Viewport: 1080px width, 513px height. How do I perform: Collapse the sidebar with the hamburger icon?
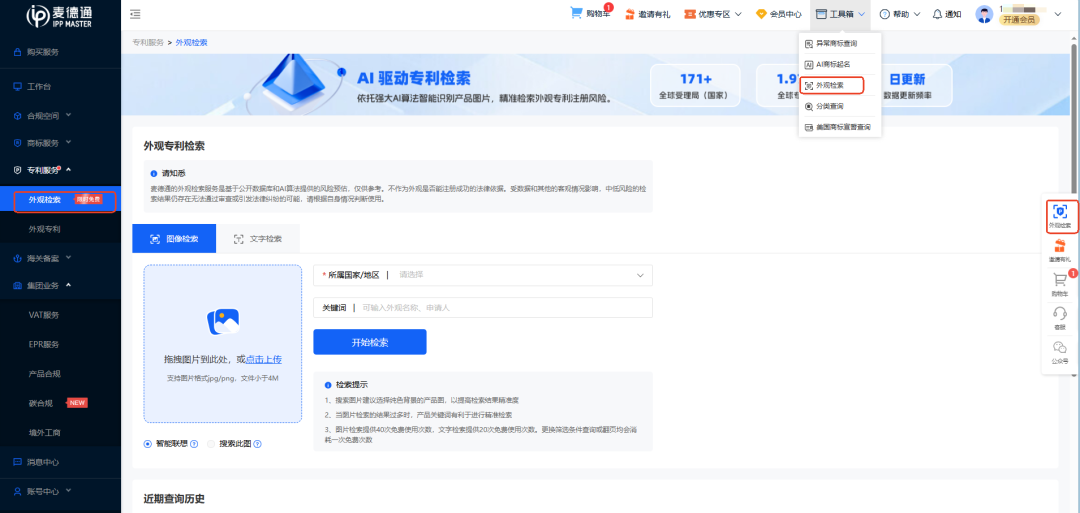pyautogui.click(x=135, y=14)
